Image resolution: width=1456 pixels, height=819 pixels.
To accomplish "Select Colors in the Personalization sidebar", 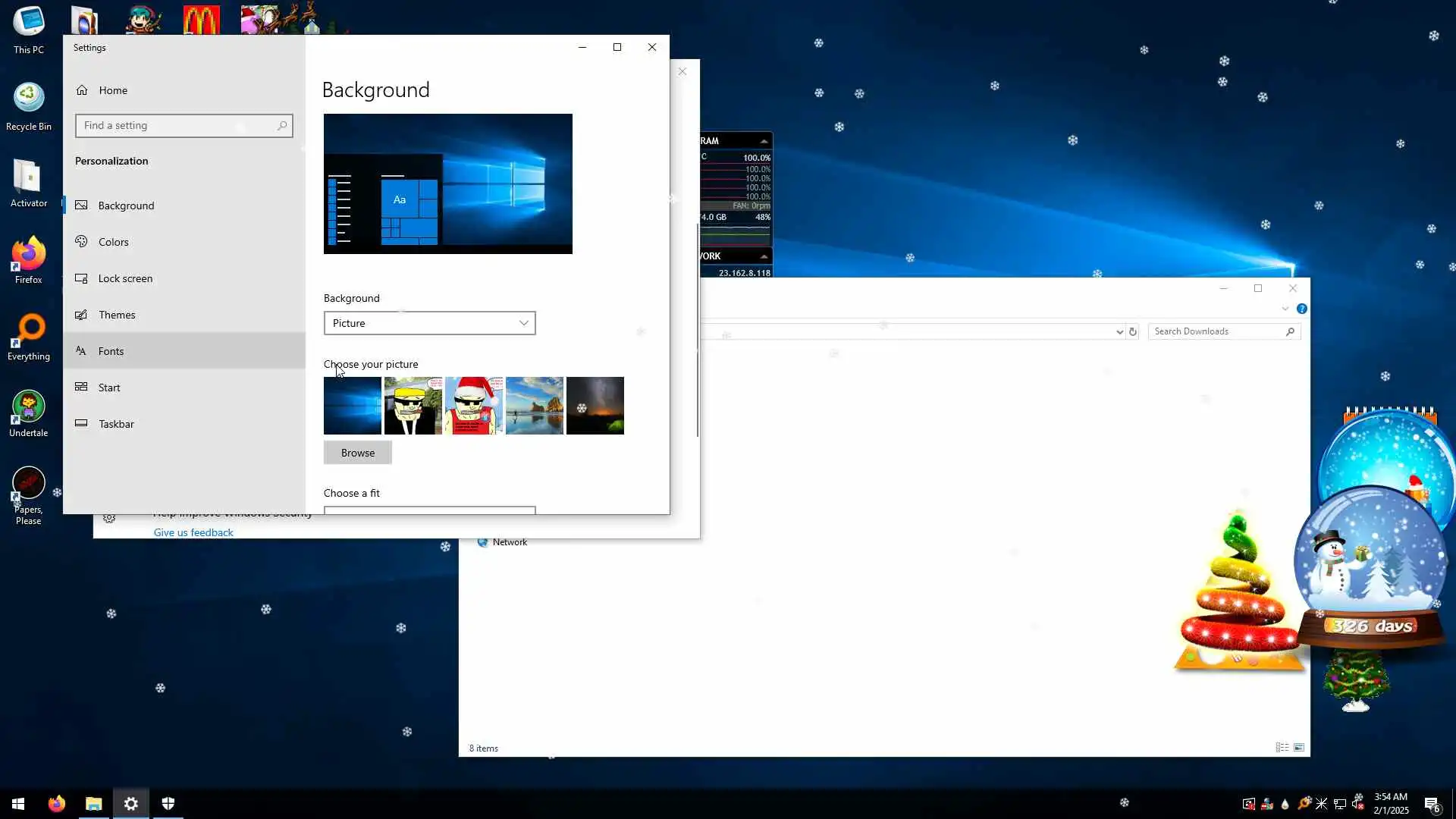I will (x=114, y=242).
